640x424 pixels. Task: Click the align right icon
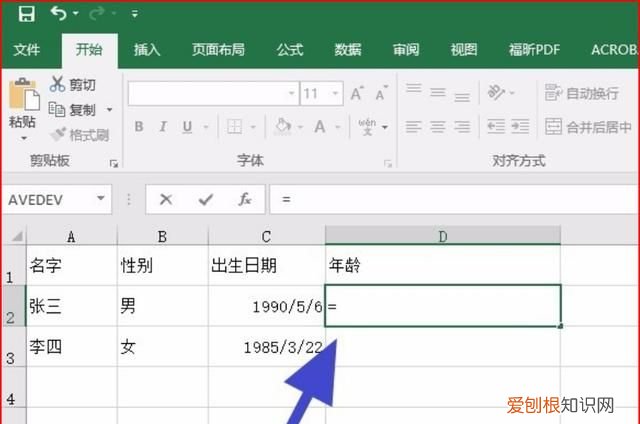(x=462, y=127)
